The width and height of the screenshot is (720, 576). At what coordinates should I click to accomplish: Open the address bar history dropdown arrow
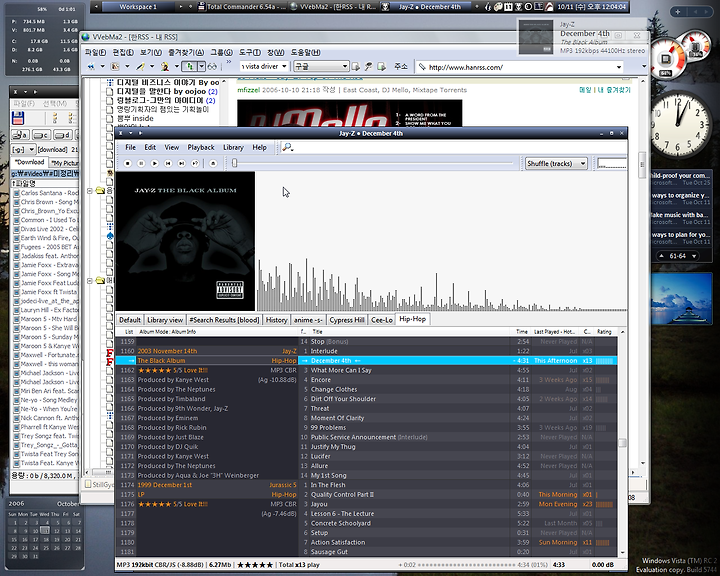coord(619,68)
